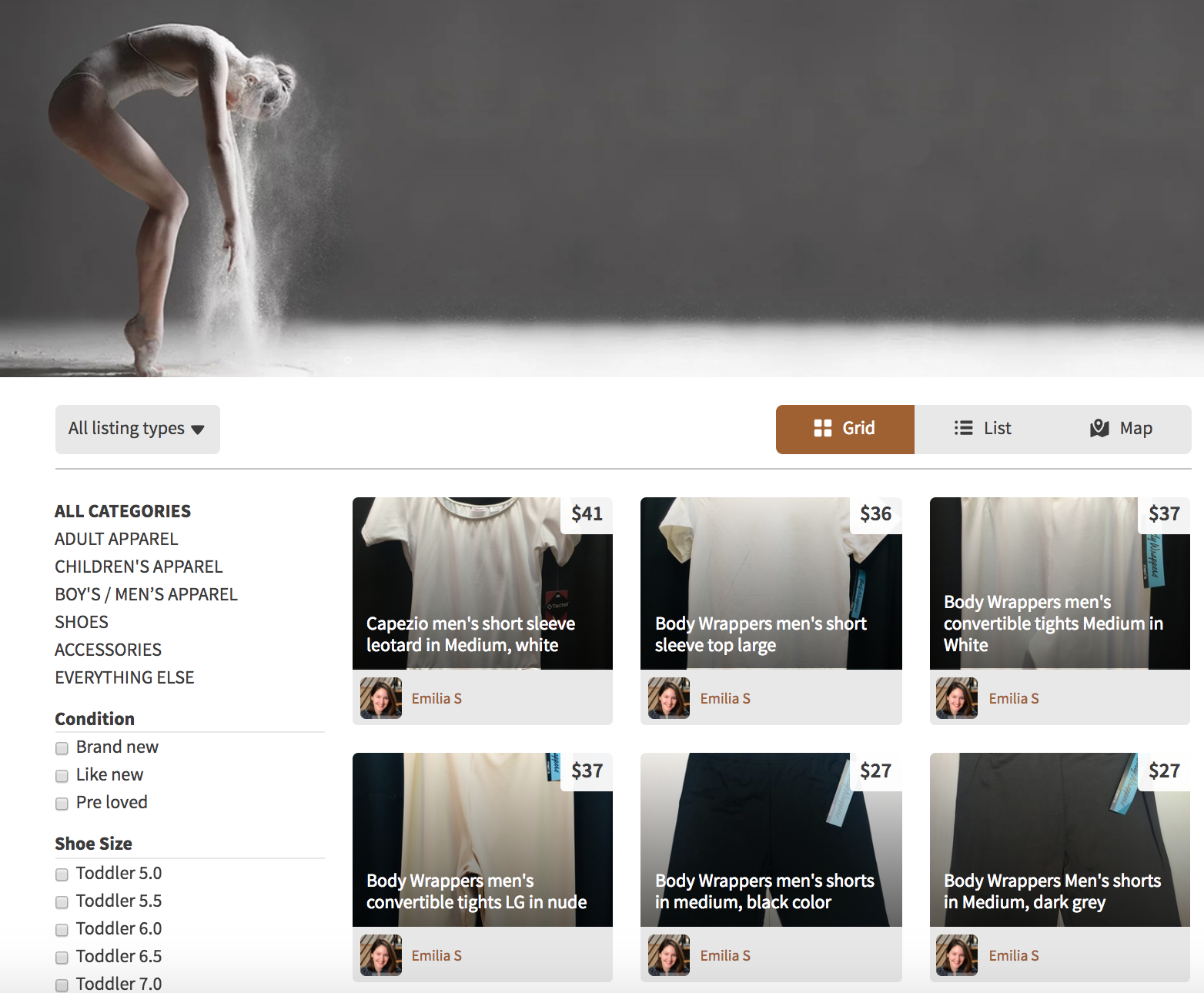The width and height of the screenshot is (1204, 993).
Task: Enable the Like new condition filter
Action: click(x=62, y=776)
